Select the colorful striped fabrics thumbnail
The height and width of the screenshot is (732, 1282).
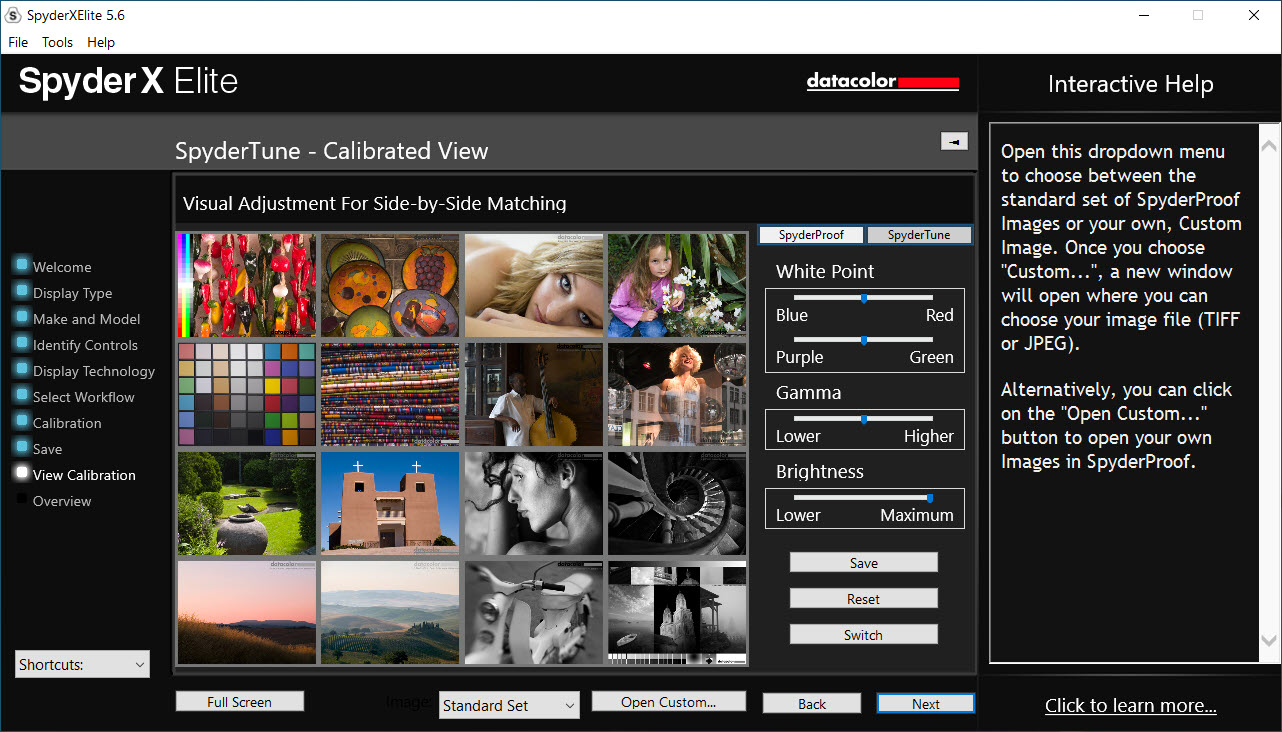coord(390,394)
